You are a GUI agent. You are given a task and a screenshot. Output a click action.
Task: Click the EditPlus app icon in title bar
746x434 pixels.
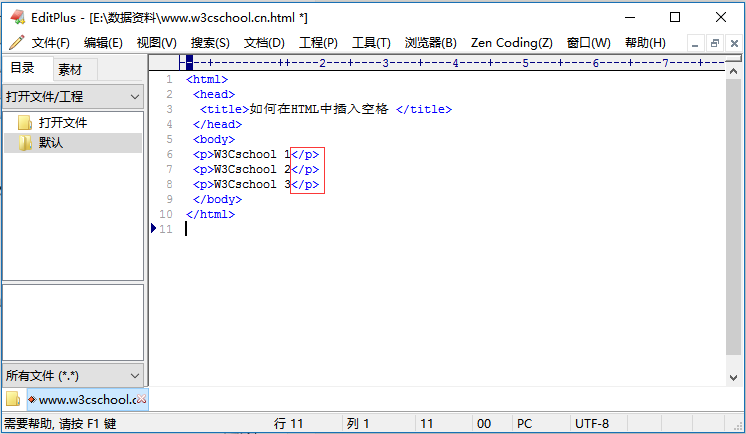(16, 17)
